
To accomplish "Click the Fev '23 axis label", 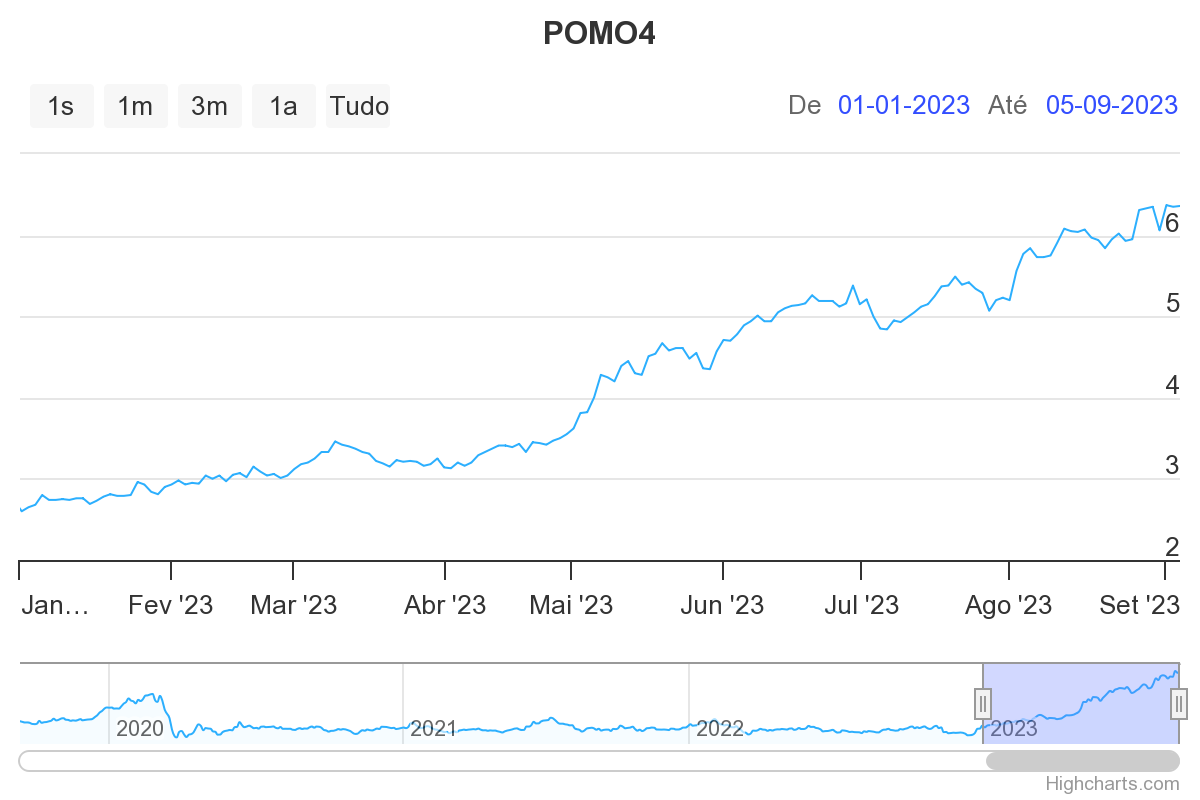I will pyautogui.click(x=171, y=605).
